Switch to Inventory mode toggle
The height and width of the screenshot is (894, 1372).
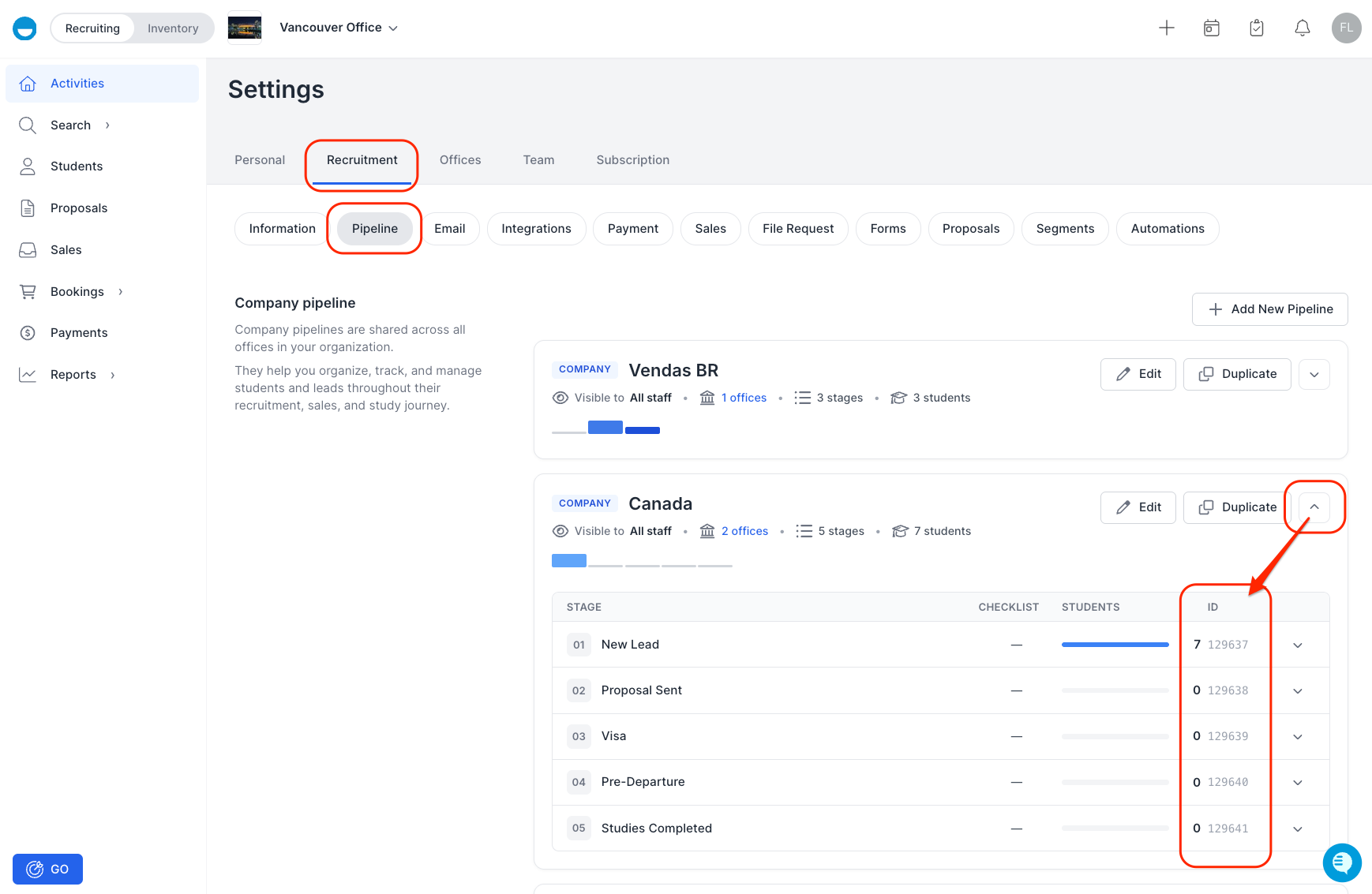[x=173, y=28]
